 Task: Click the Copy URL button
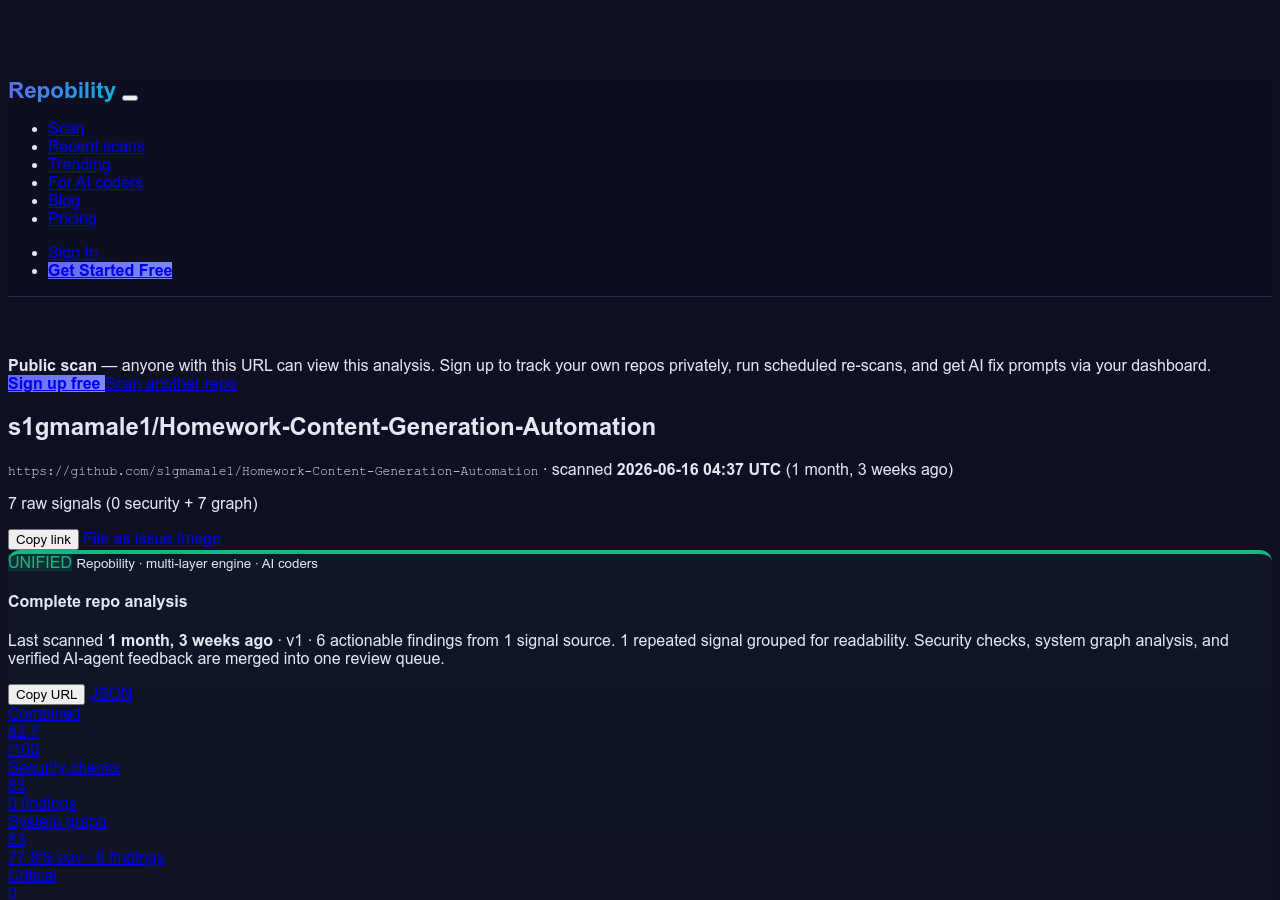(x=46, y=694)
